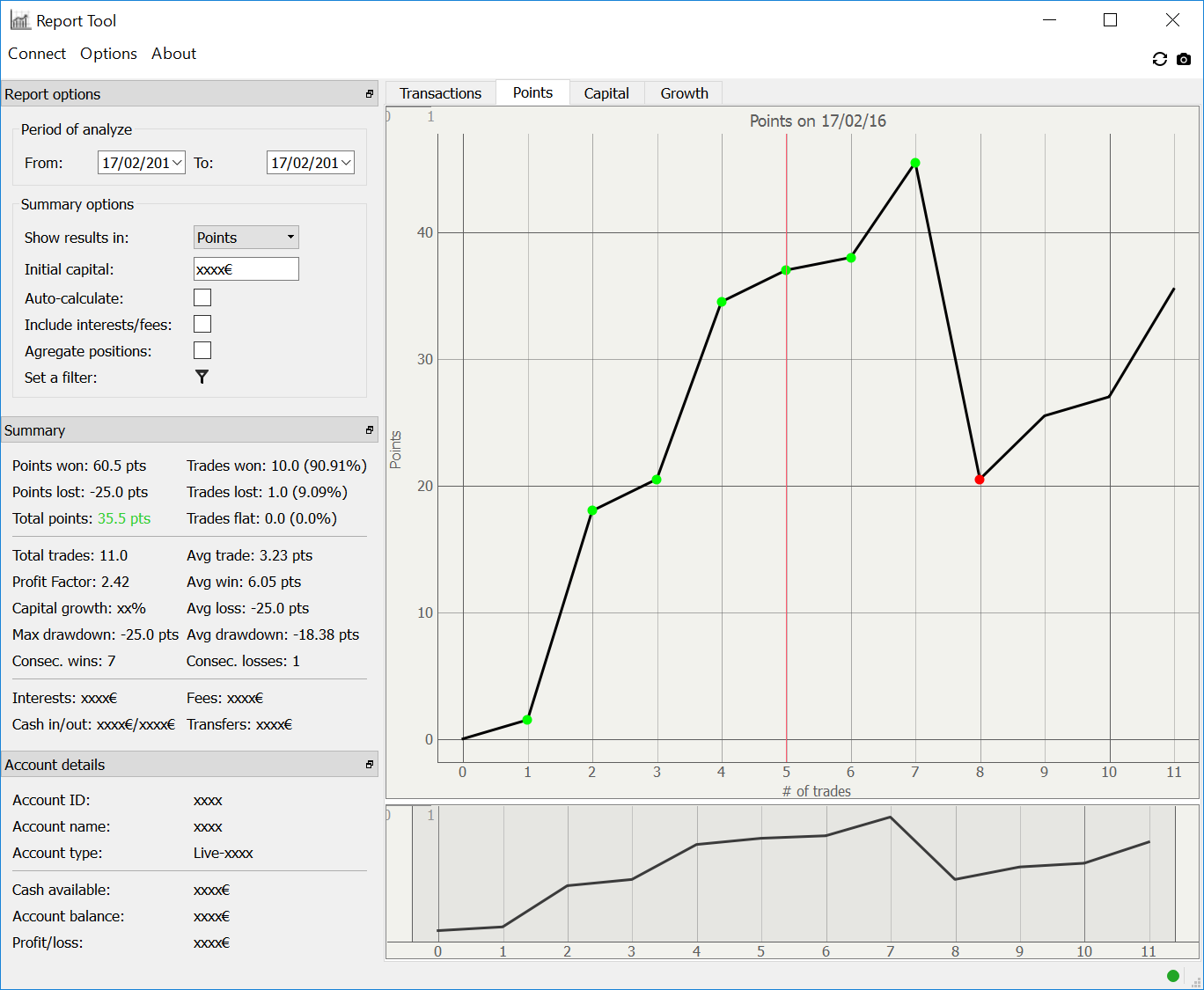Click the red losing point at trade 8
Screen dimensions: 1204x990
click(980, 480)
